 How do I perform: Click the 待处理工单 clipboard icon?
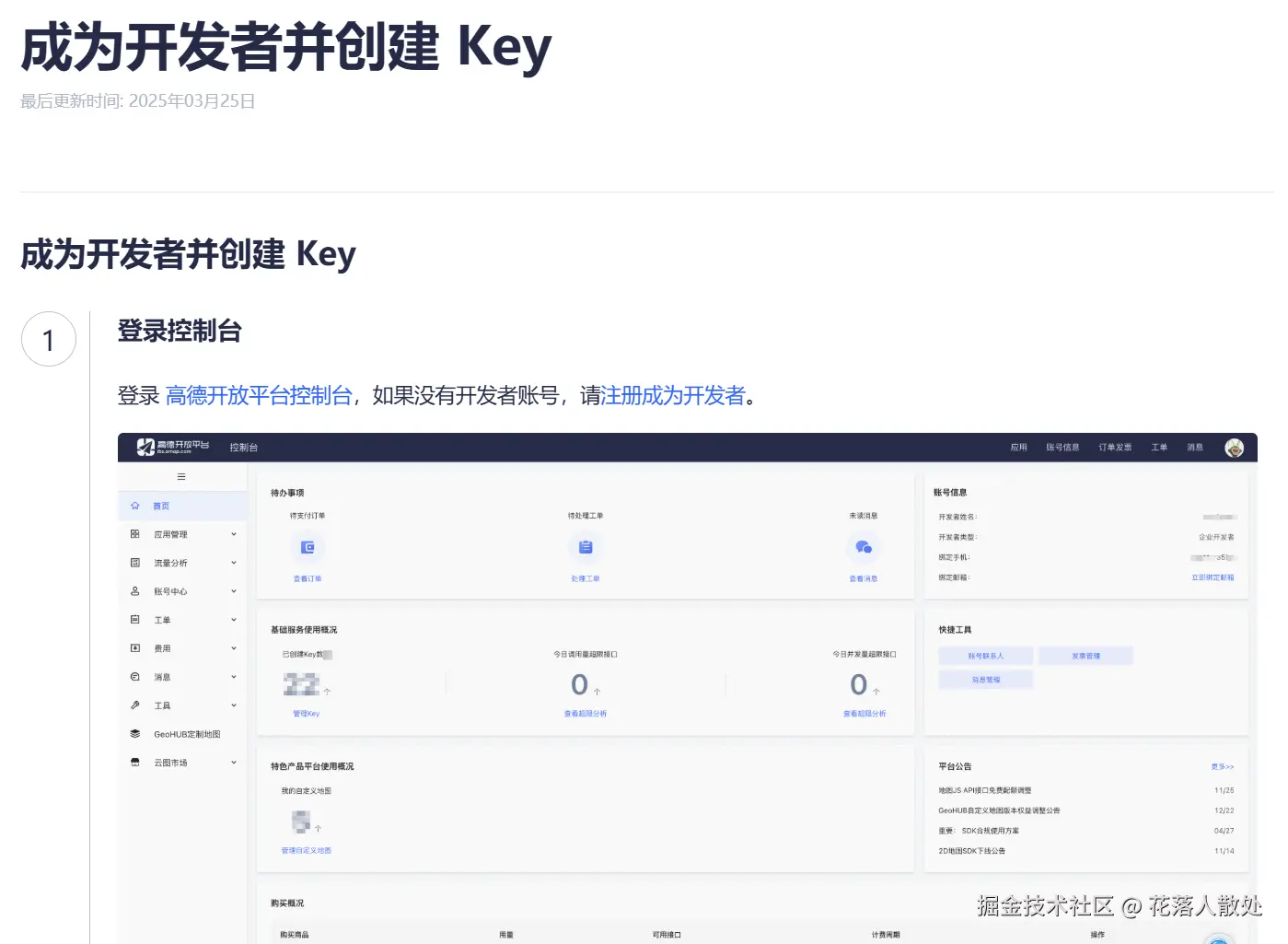click(586, 547)
